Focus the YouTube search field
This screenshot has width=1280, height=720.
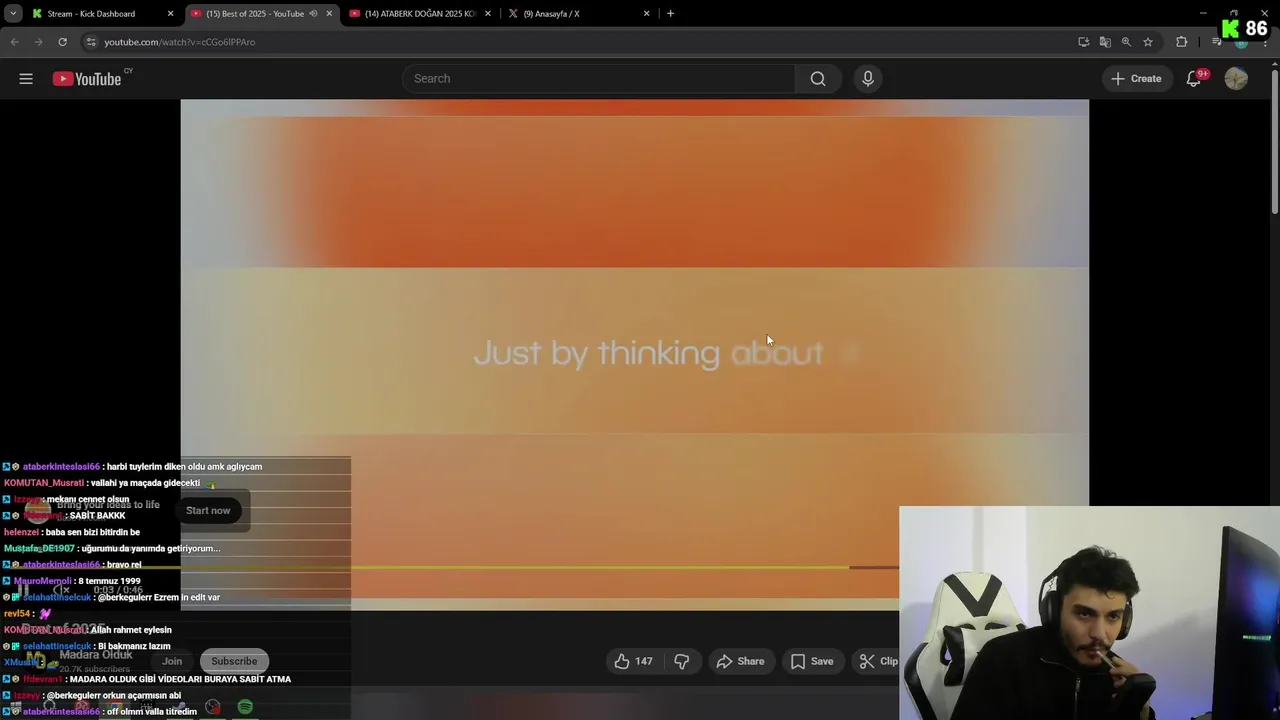(x=598, y=79)
